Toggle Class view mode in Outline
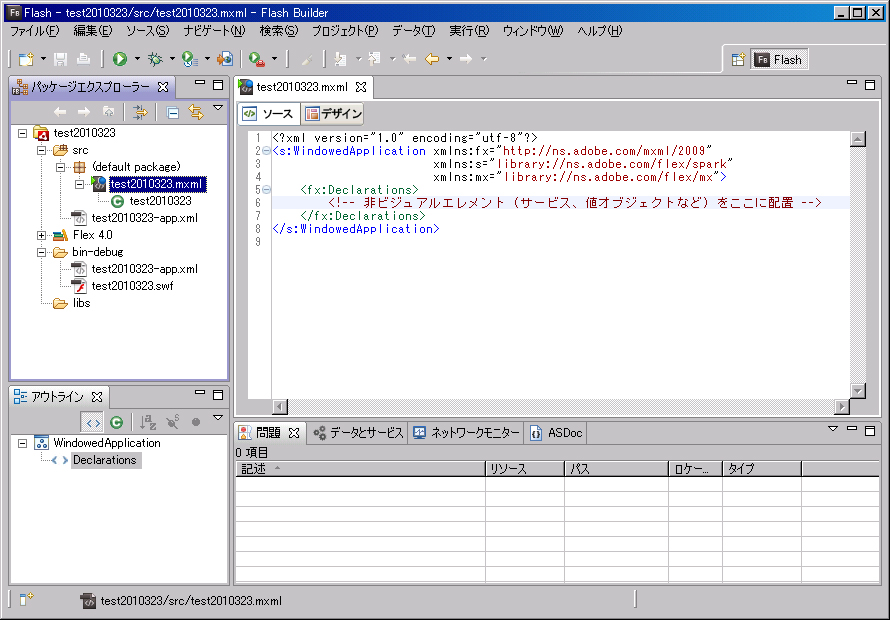This screenshot has height=620, width=890. click(117, 422)
